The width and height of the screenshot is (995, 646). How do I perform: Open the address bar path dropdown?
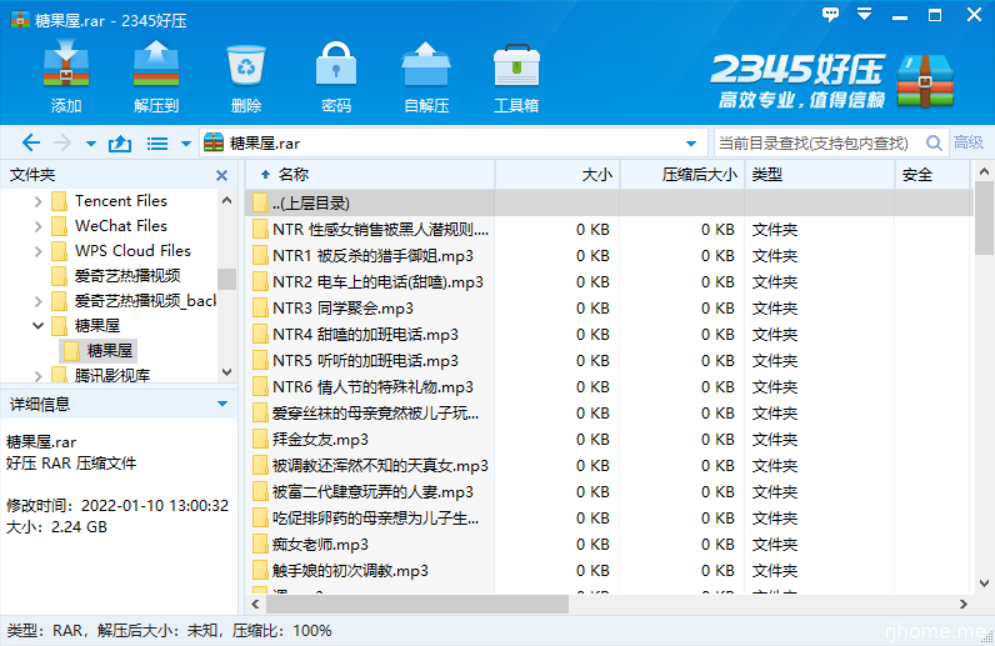point(691,144)
